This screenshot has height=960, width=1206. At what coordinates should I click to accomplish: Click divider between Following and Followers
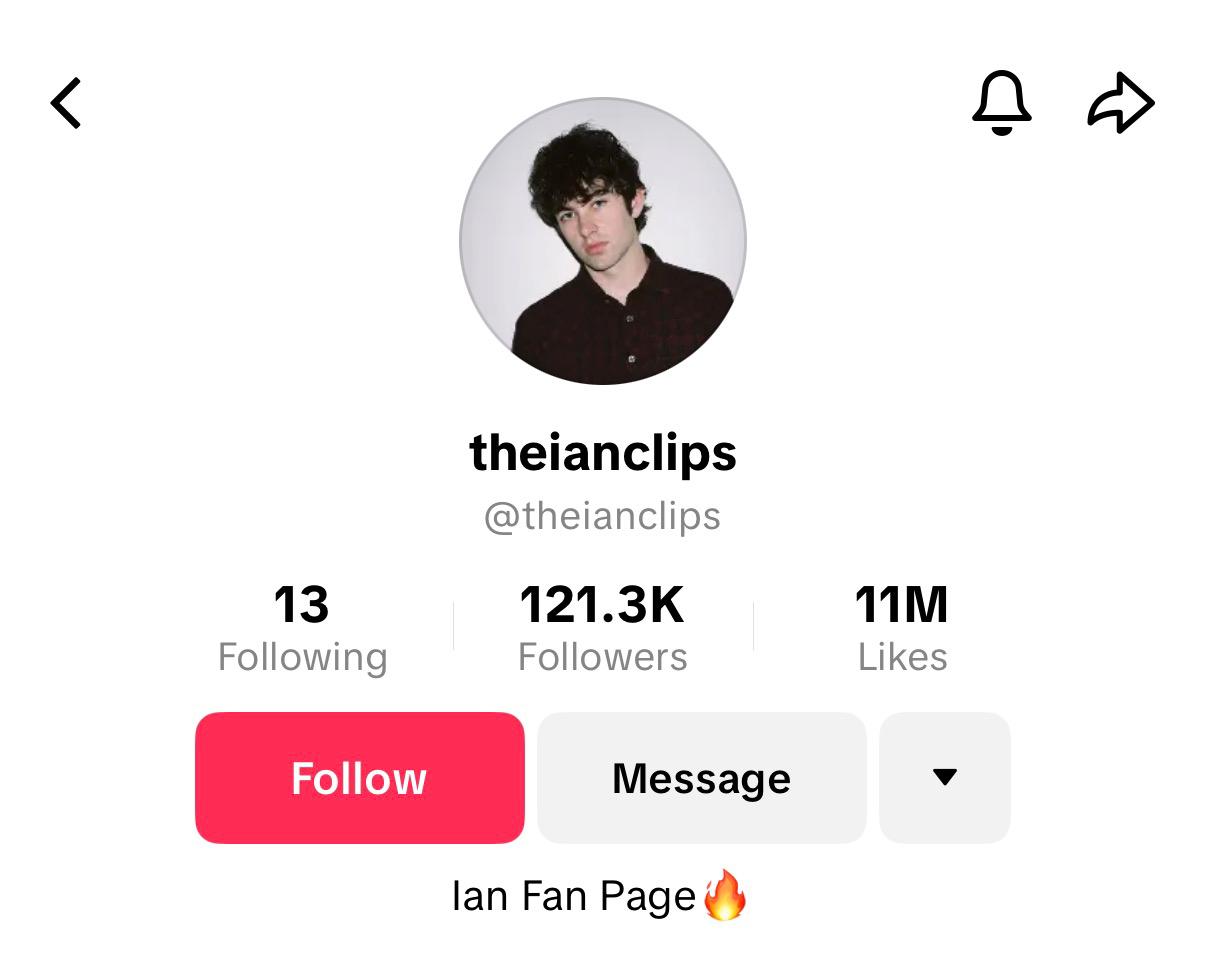tap(453, 627)
